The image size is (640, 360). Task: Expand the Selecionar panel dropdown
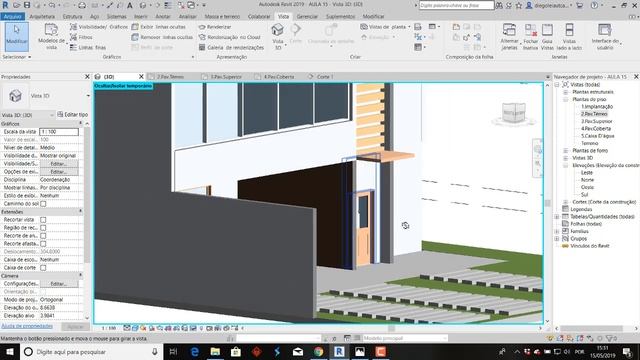17,57
